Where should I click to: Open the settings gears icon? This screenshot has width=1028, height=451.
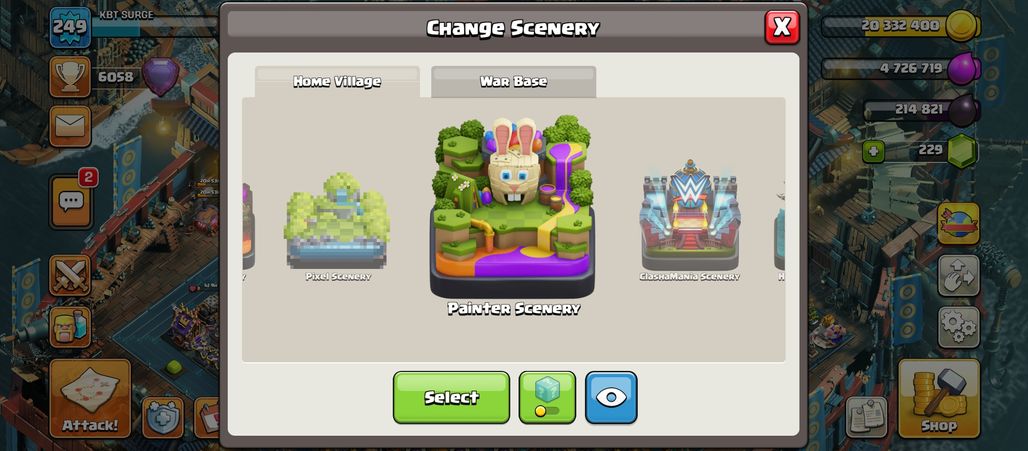pyautogui.click(x=959, y=327)
